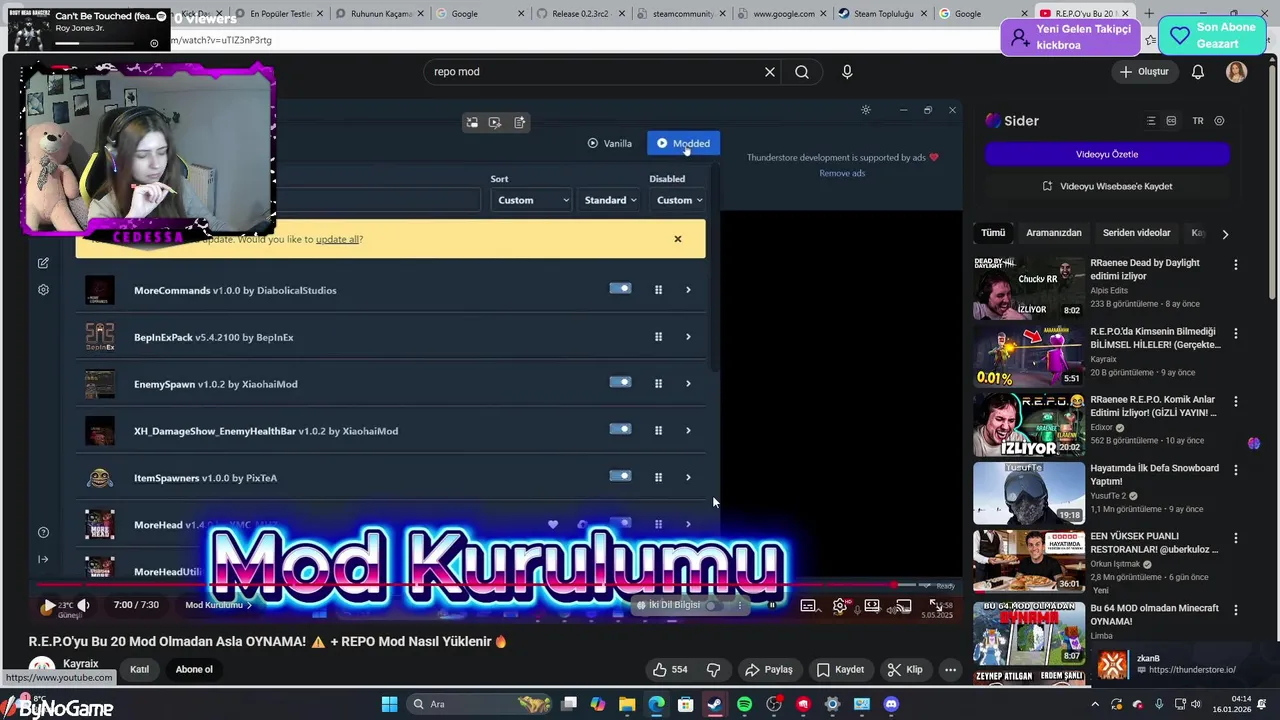Click drag handle of ItemSpawners row

tap(658, 478)
